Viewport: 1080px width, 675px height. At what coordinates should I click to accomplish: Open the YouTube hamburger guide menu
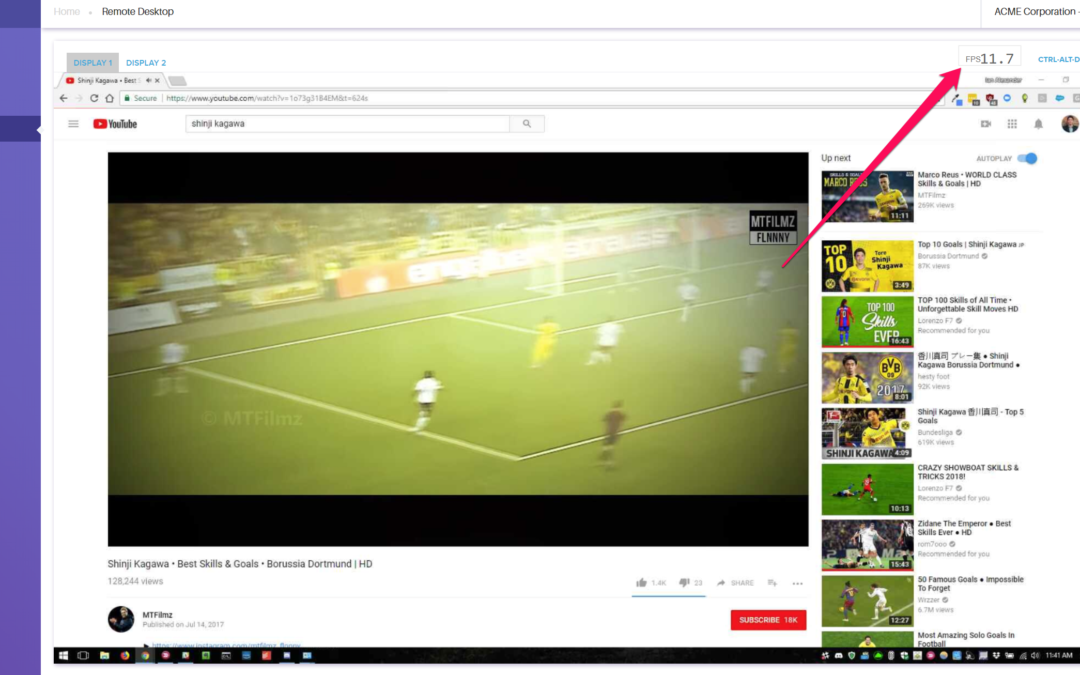(73, 124)
